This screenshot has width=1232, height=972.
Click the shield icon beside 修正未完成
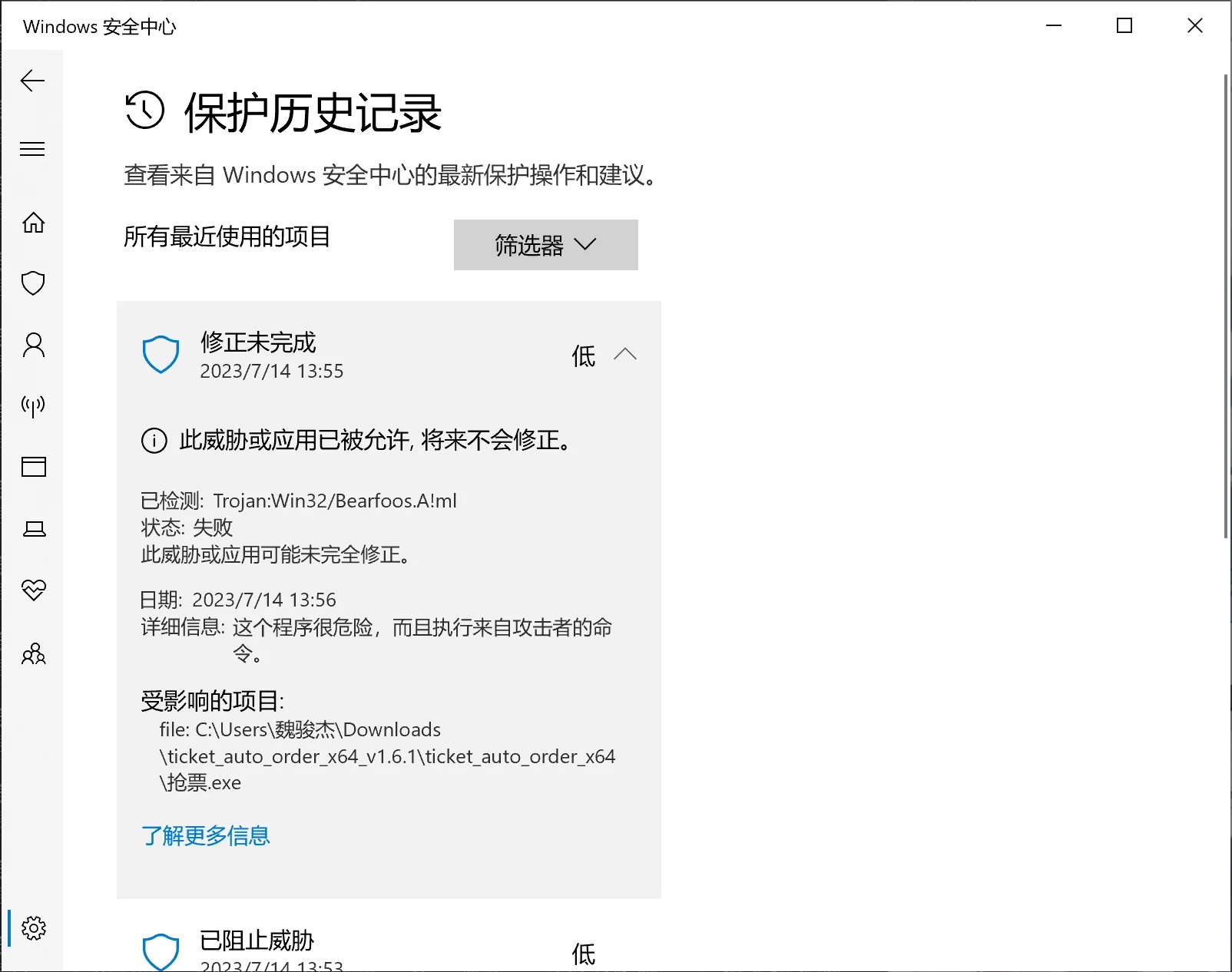161,354
